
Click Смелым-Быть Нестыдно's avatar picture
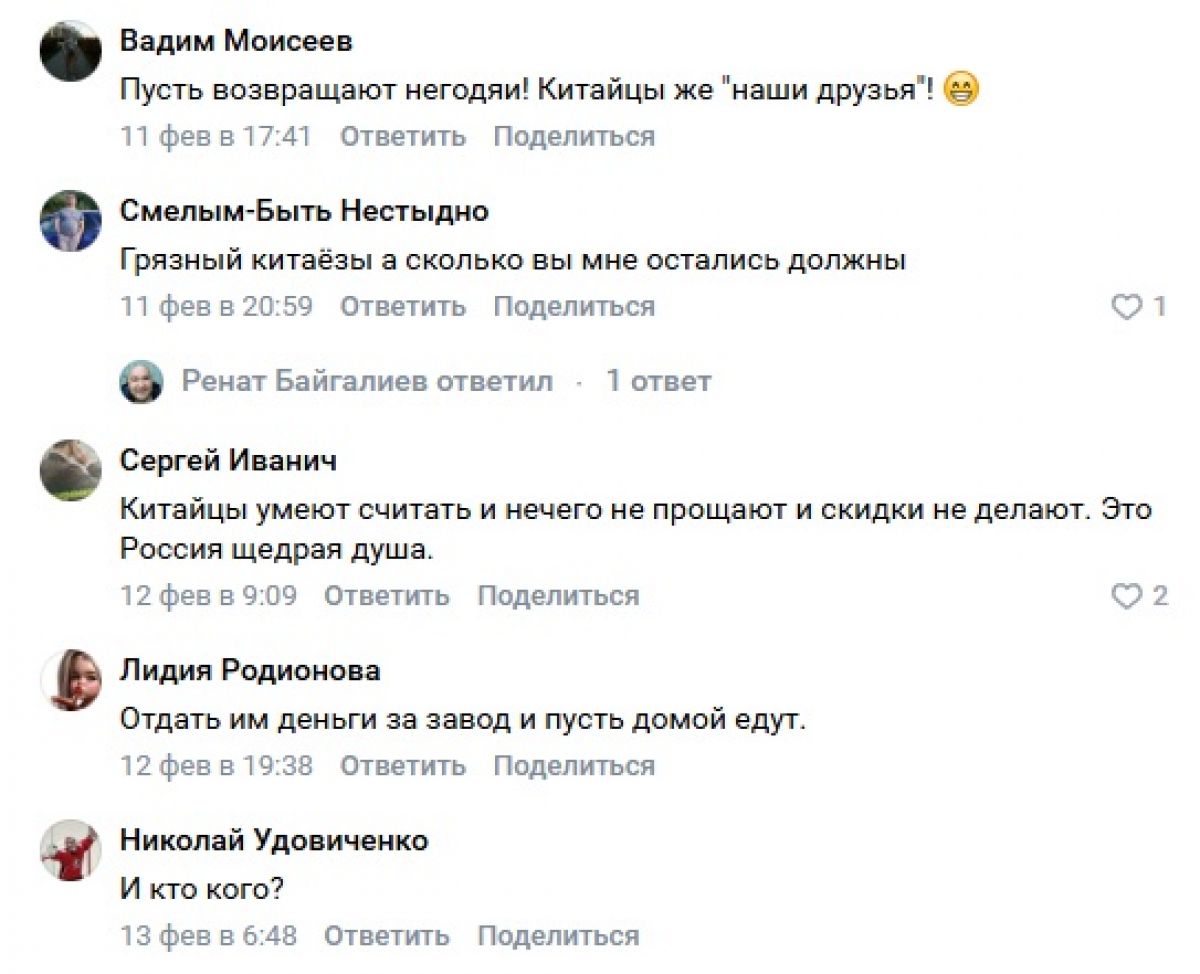71,220
